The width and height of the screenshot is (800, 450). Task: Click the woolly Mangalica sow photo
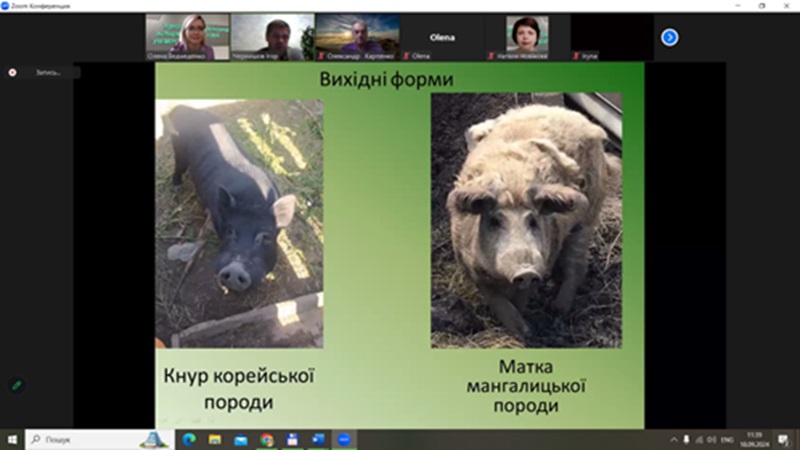(526, 220)
